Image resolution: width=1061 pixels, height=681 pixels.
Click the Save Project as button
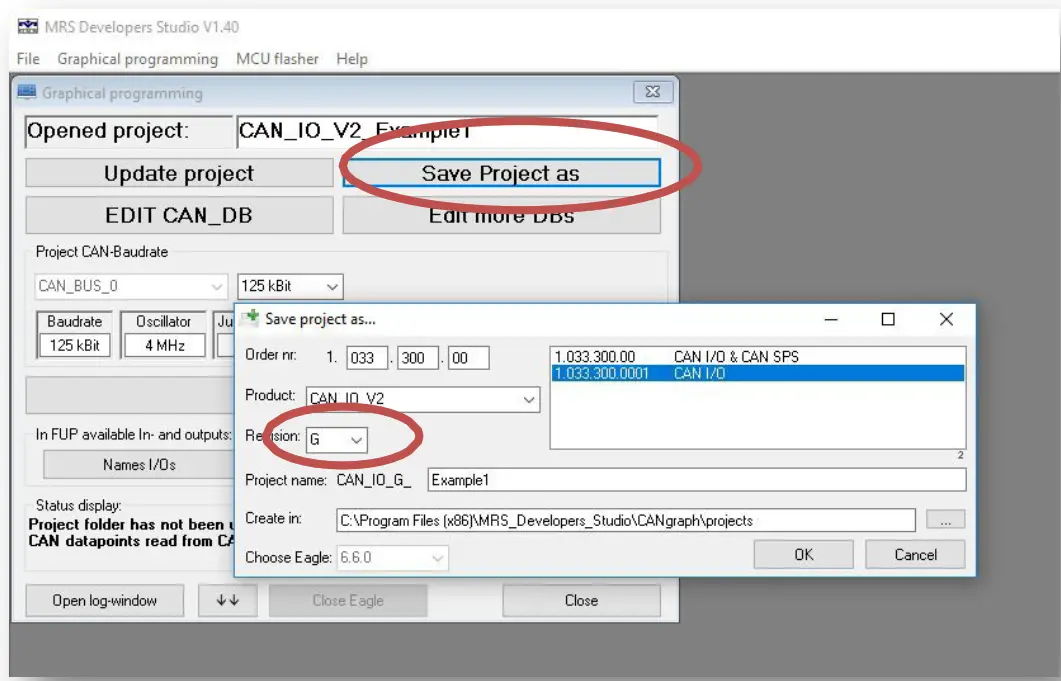click(501, 173)
